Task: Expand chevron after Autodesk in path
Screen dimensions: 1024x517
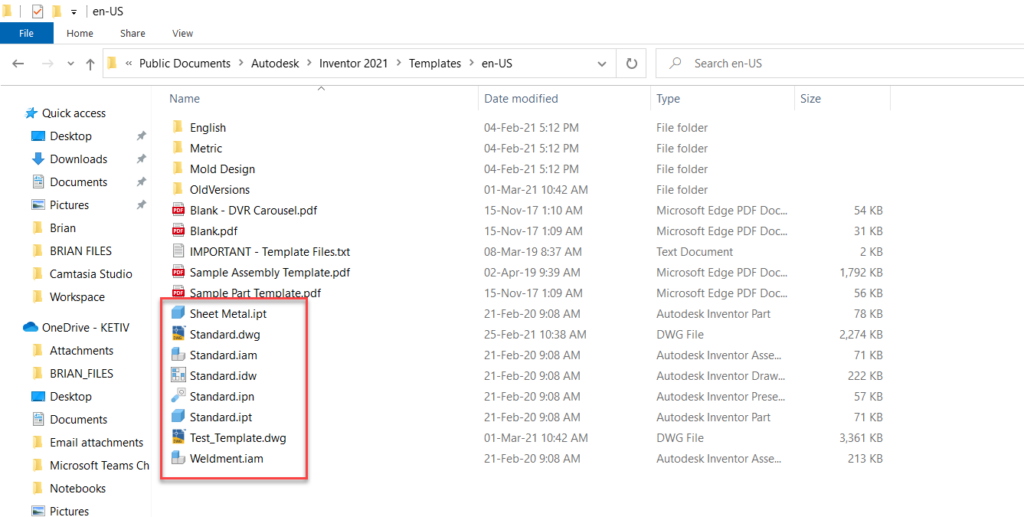Action: click(x=310, y=64)
